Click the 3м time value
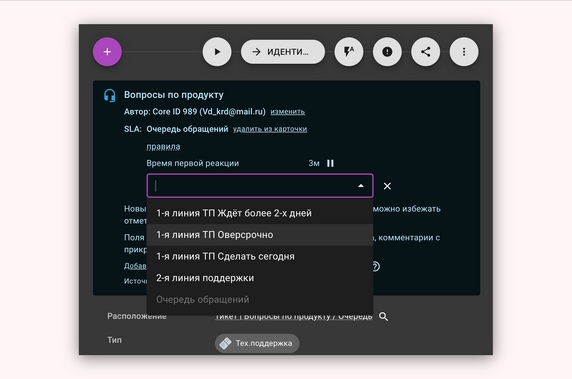The height and width of the screenshot is (379, 572). 314,163
